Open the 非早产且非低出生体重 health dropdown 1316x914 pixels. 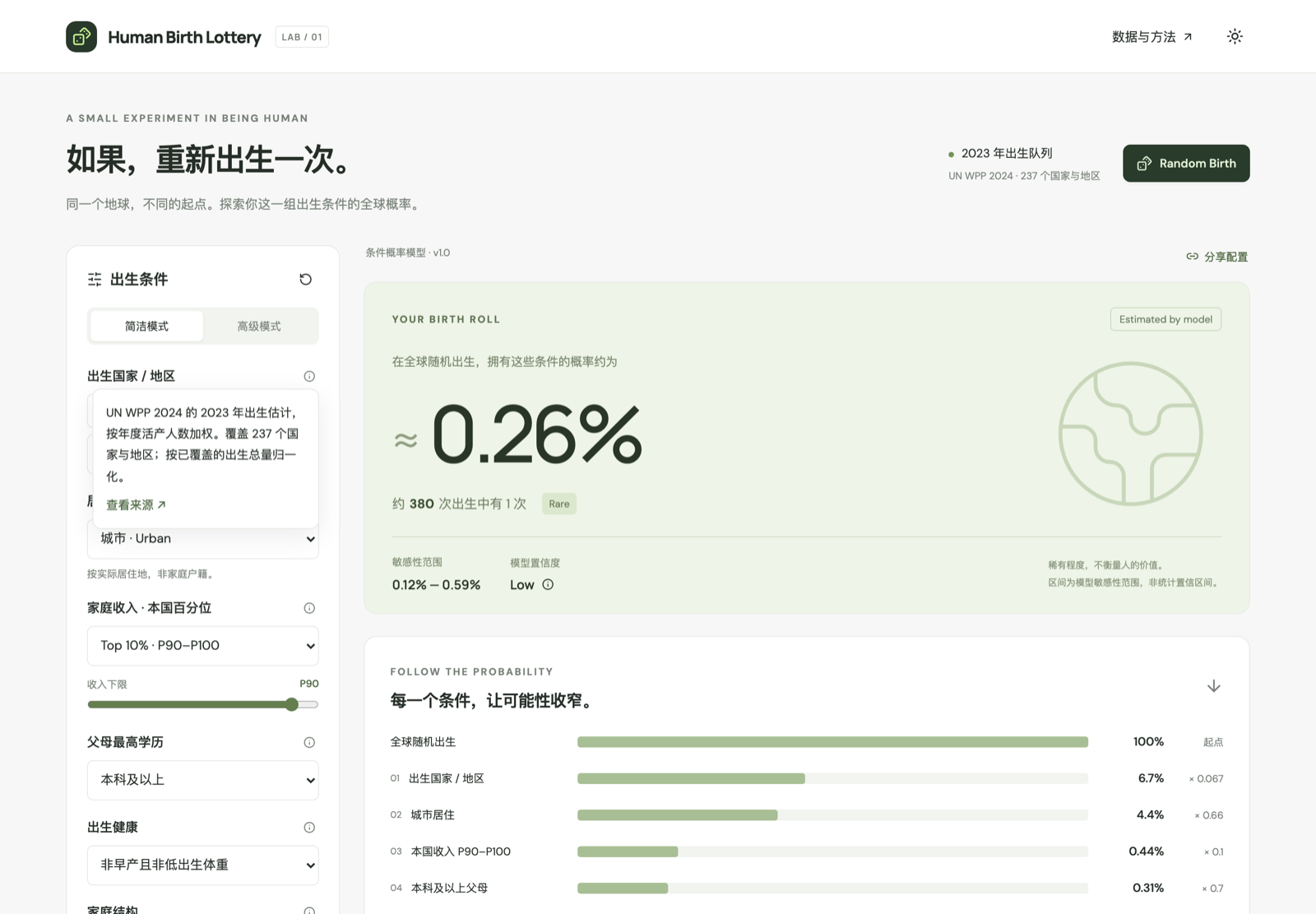point(202,865)
